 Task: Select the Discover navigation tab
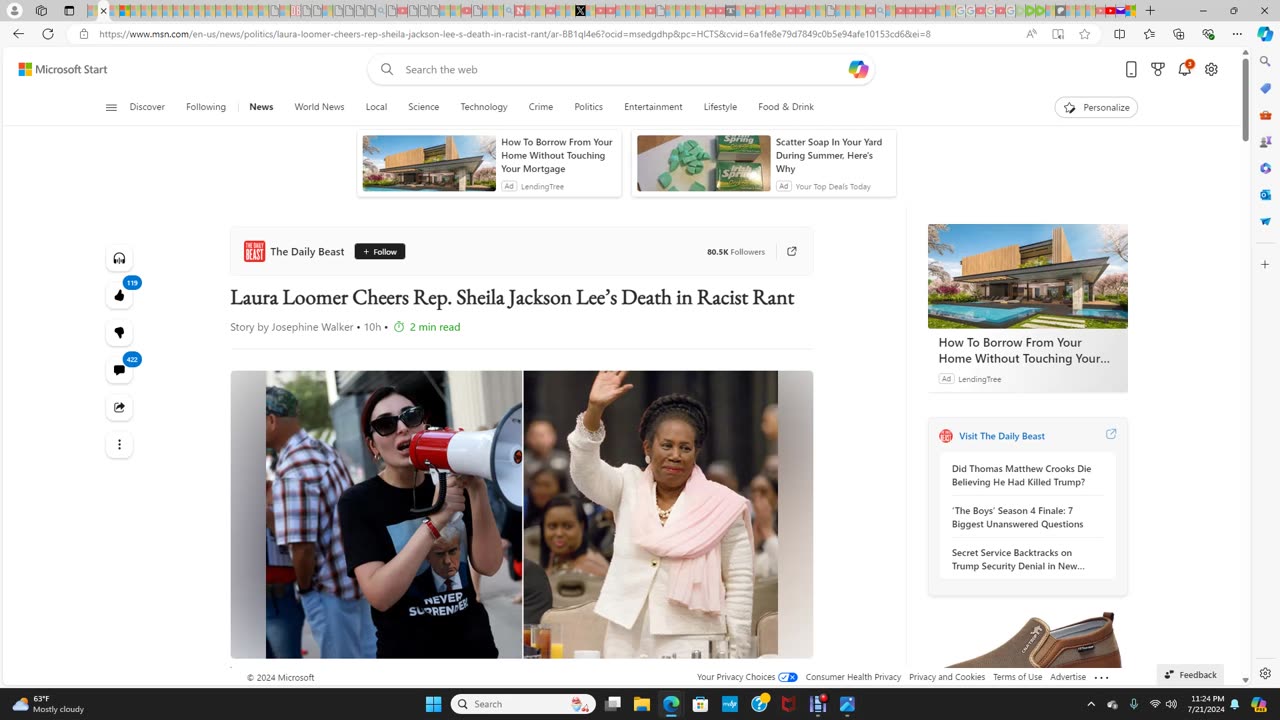pyautogui.click(x=147, y=107)
